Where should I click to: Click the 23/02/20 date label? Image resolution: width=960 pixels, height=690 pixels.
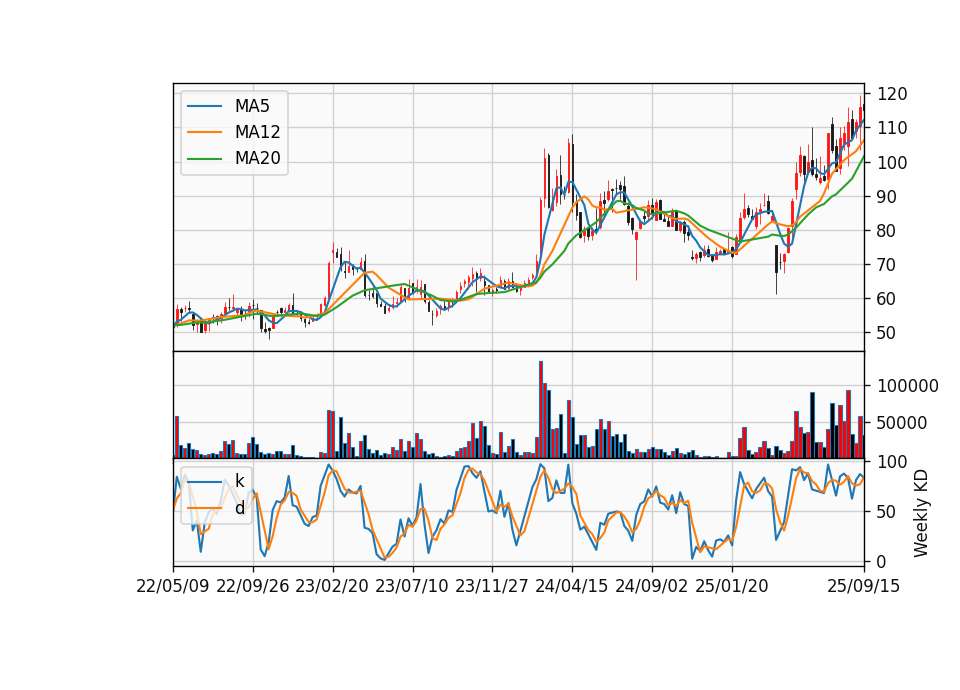pyautogui.click(x=332, y=586)
